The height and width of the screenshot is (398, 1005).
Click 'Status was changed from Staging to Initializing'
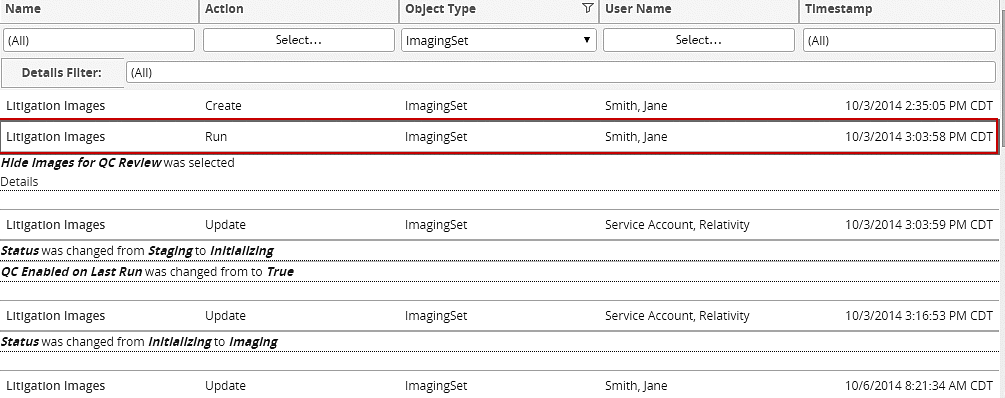click(137, 251)
